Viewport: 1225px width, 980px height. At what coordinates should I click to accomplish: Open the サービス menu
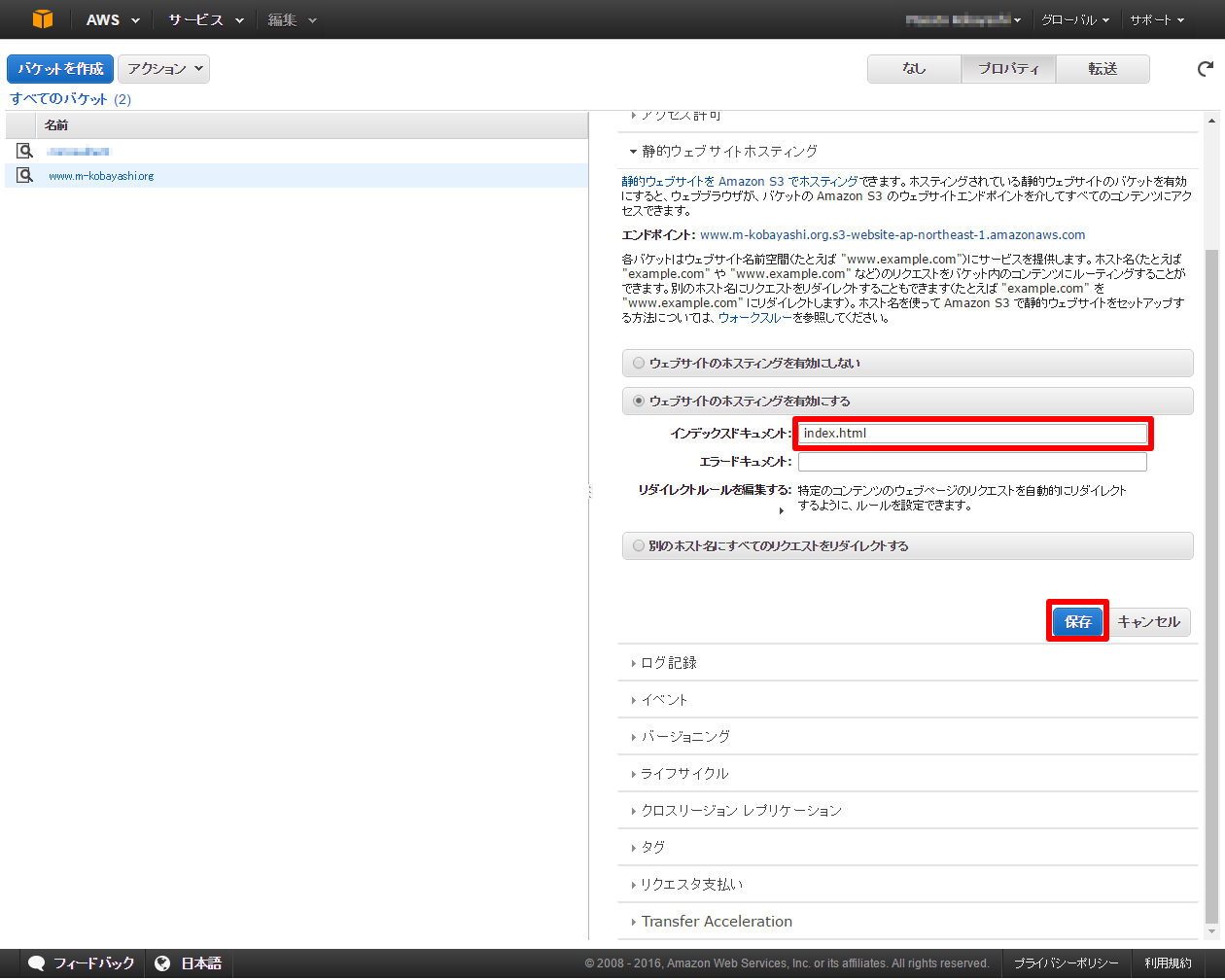(205, 19)
